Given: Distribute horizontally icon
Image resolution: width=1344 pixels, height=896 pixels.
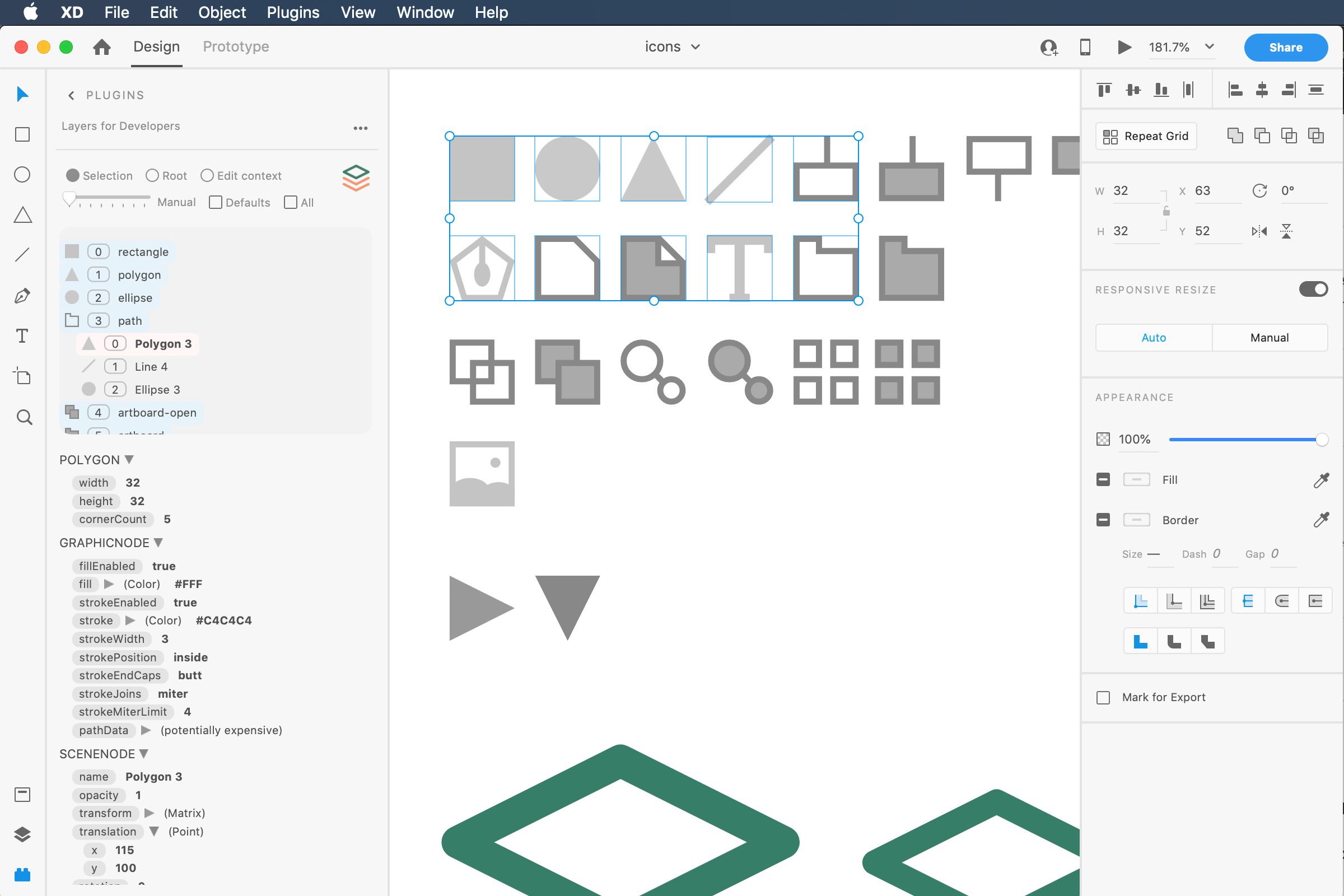Looking at the screenshot, I should coord(1188,90).
